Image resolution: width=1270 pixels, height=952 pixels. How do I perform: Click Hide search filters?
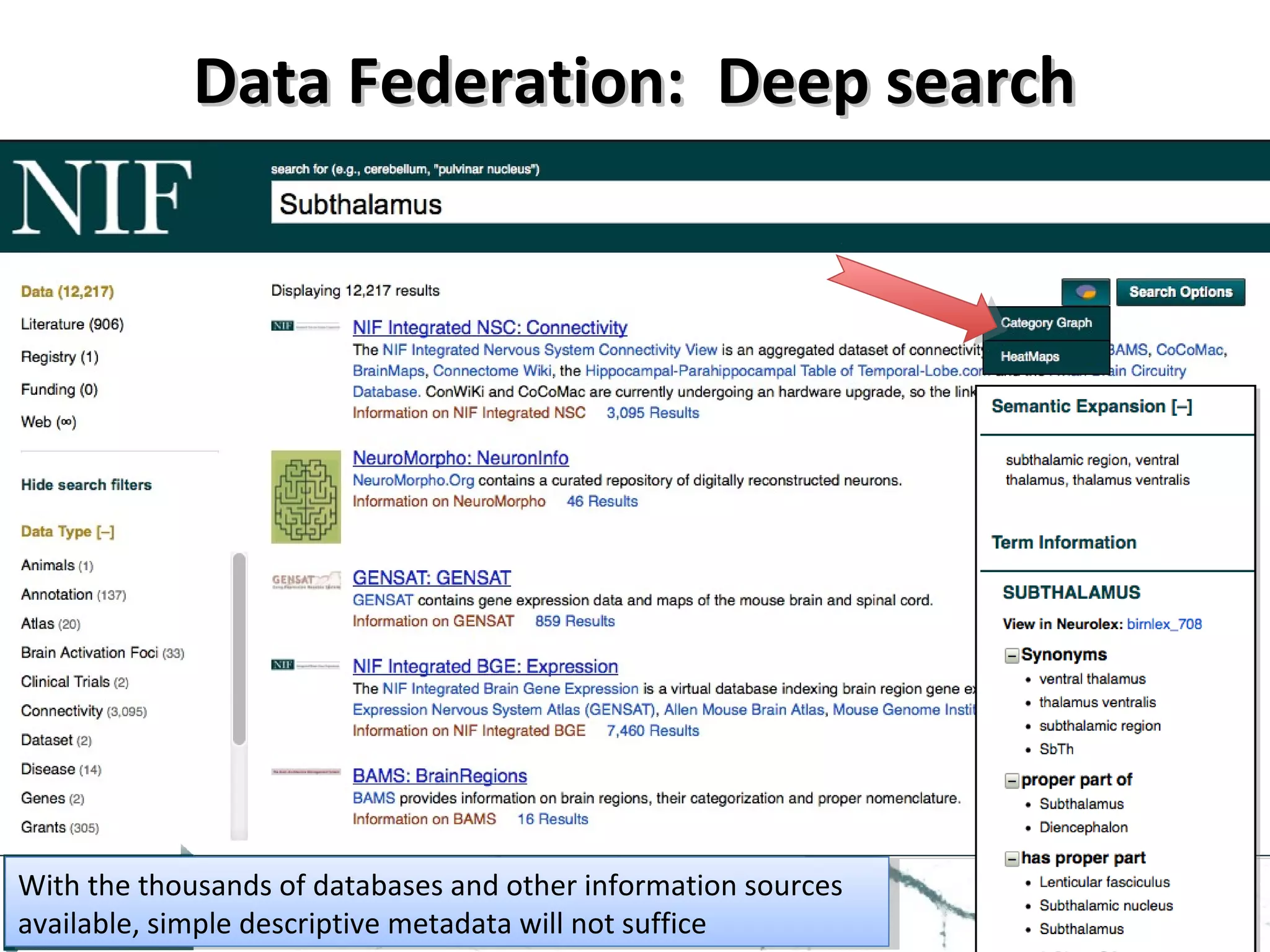(86, 485)
